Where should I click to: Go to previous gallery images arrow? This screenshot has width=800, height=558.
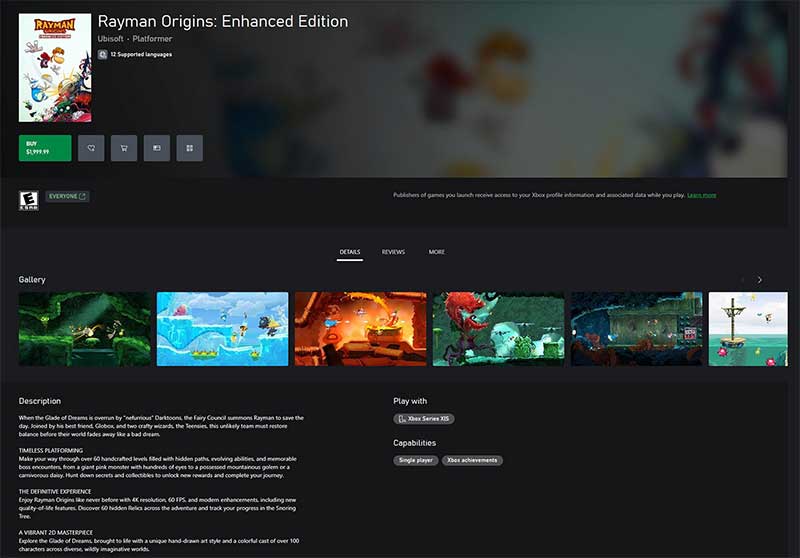tap(742, 280)
